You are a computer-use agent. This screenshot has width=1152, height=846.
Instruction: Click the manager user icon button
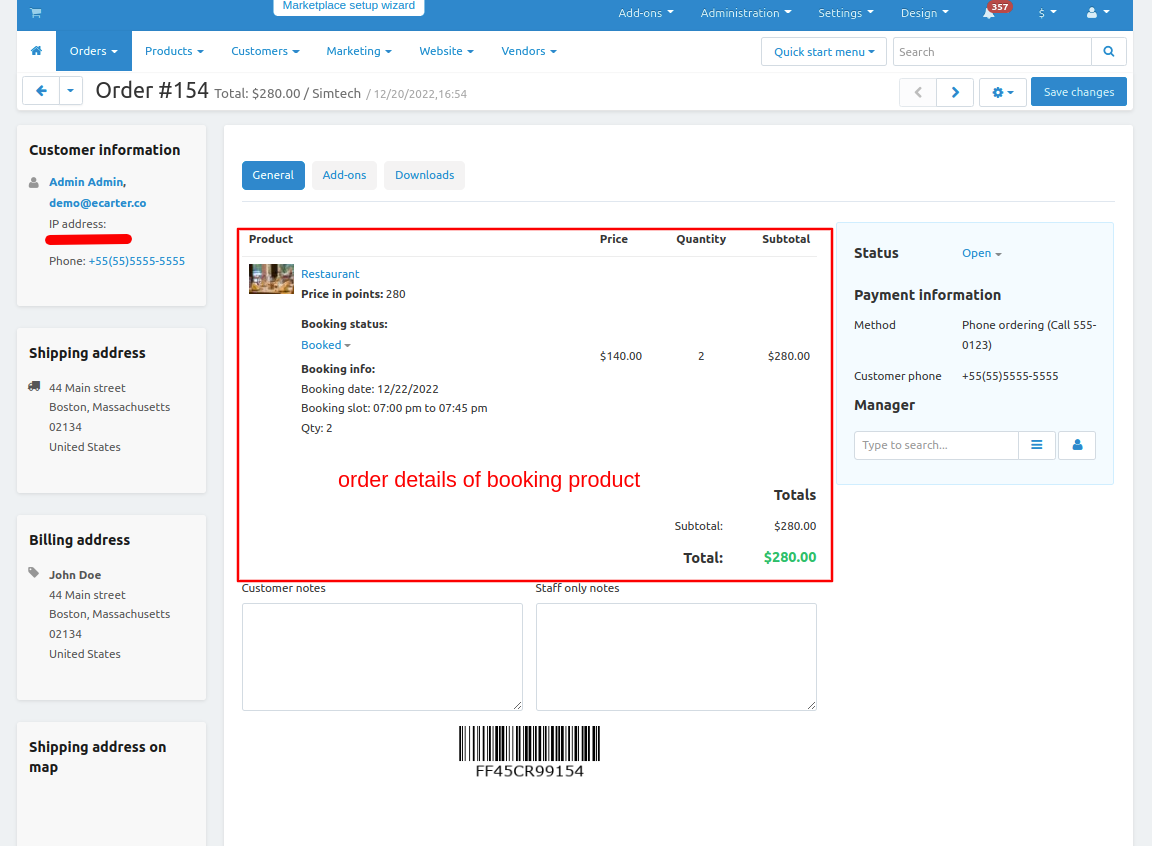pyautogui.click(x=1077, y=445)
